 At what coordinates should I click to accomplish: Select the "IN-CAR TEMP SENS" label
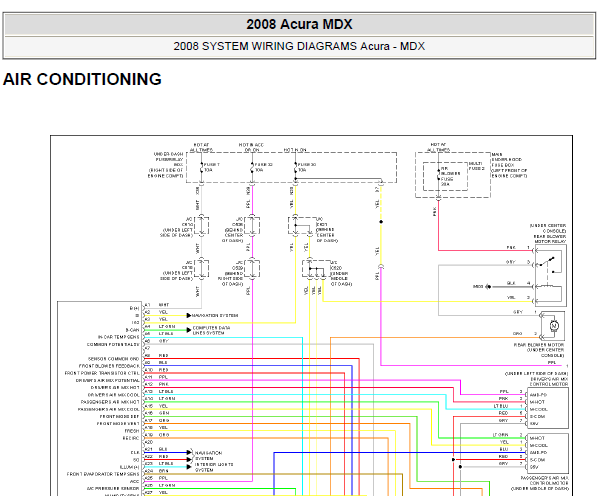118,337
